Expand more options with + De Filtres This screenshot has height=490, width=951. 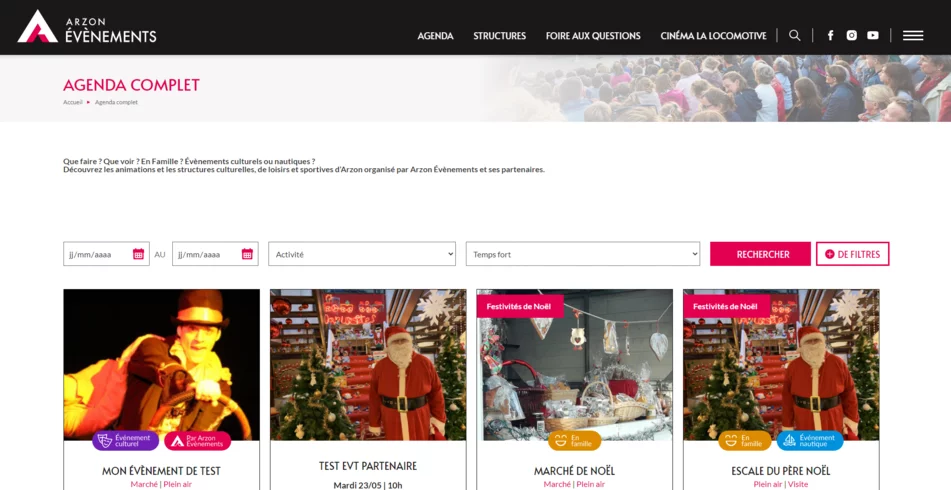[852, 254]
